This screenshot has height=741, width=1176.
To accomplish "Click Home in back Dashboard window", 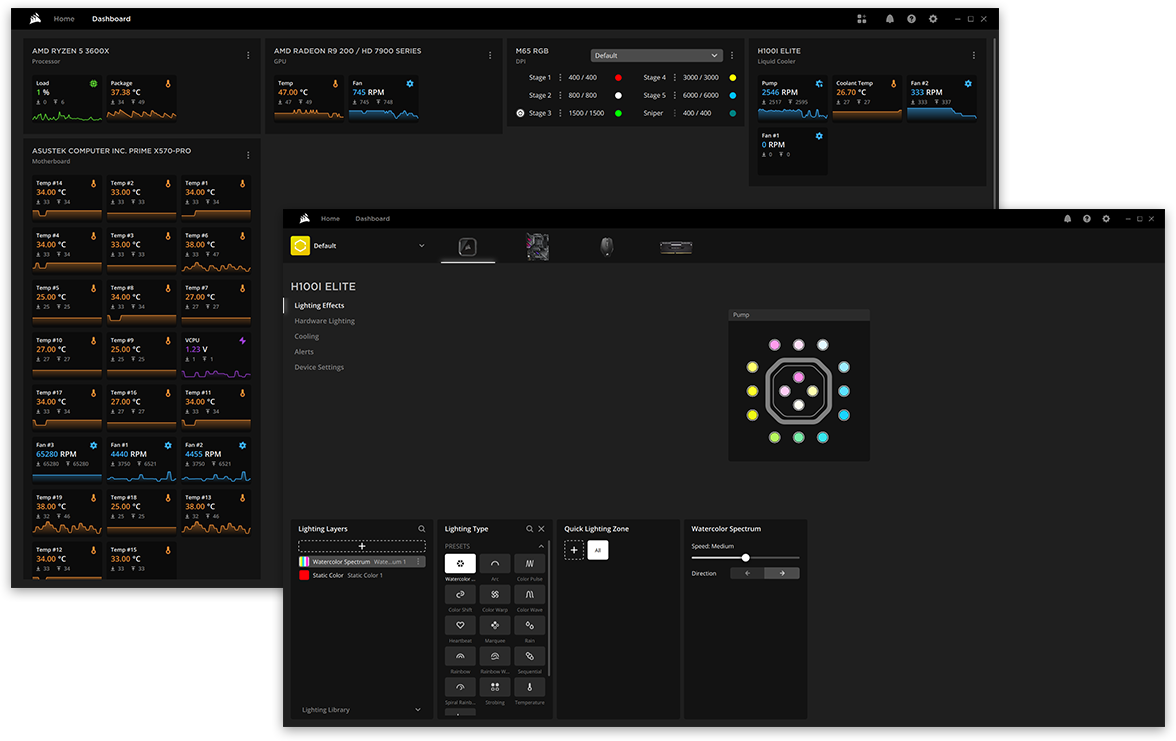I will pos(64,19).
